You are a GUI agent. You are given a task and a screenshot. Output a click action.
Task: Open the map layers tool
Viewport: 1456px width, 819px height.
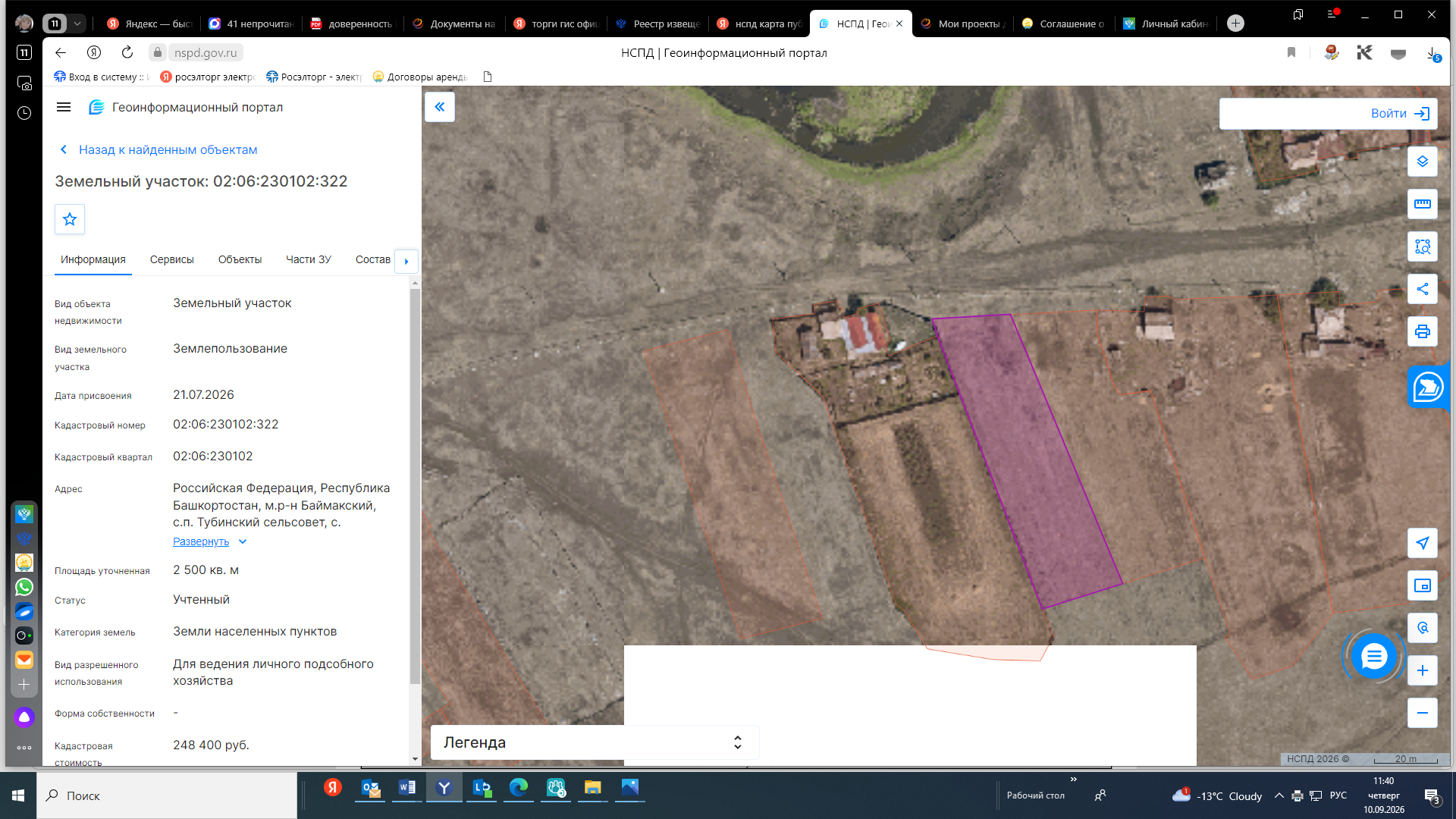(1423, 162)
